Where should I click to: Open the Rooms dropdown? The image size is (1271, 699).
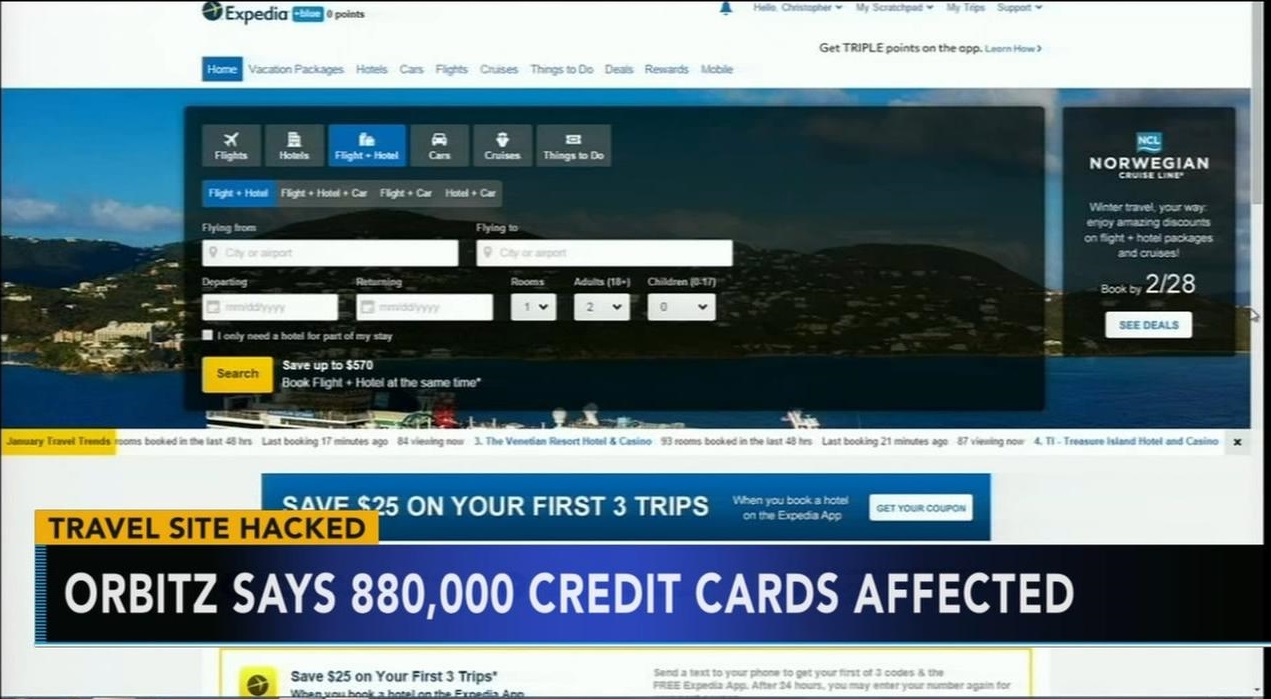(533, 307)
